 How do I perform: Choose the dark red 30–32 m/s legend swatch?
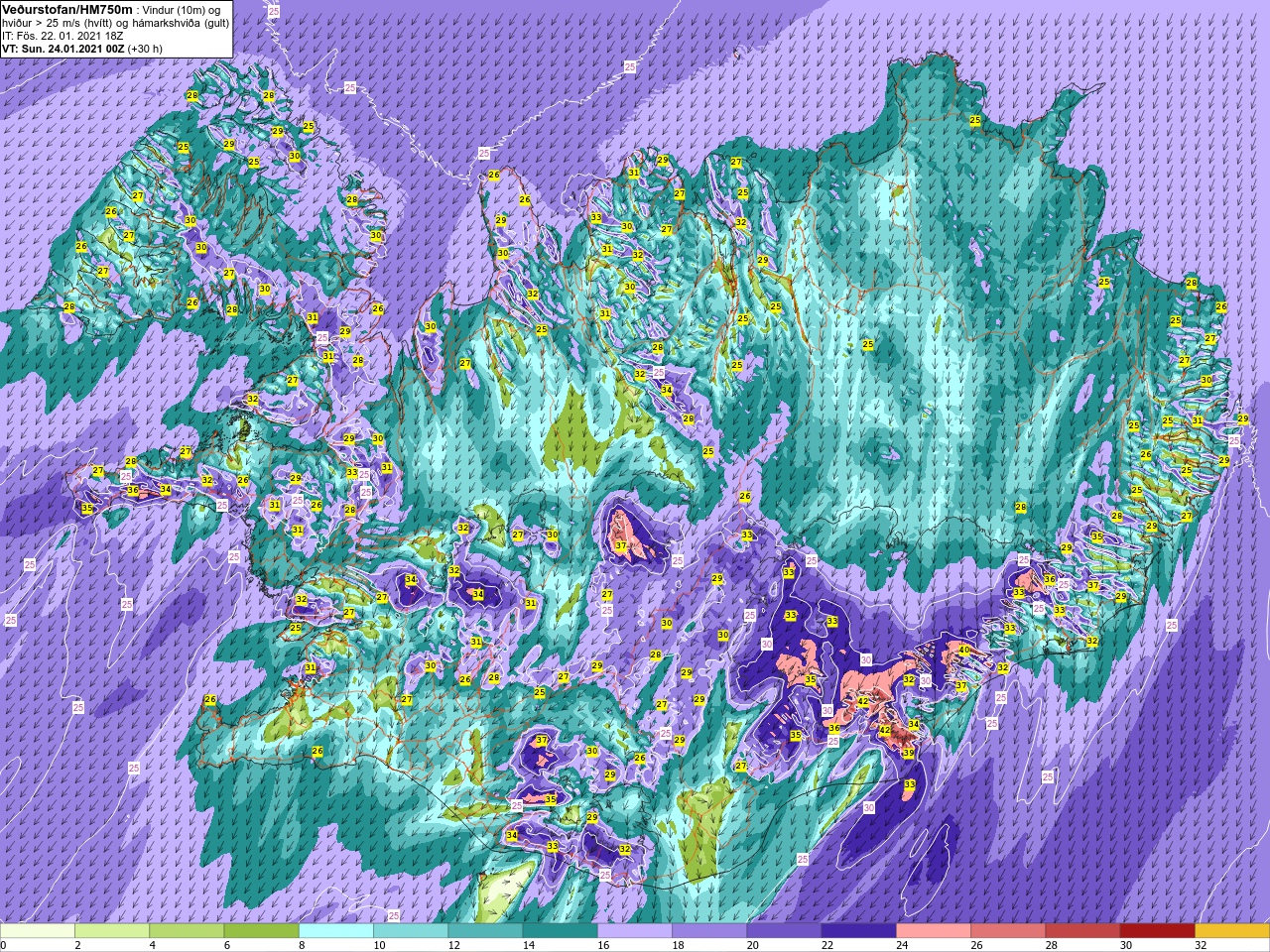[x=1157, y=931]
